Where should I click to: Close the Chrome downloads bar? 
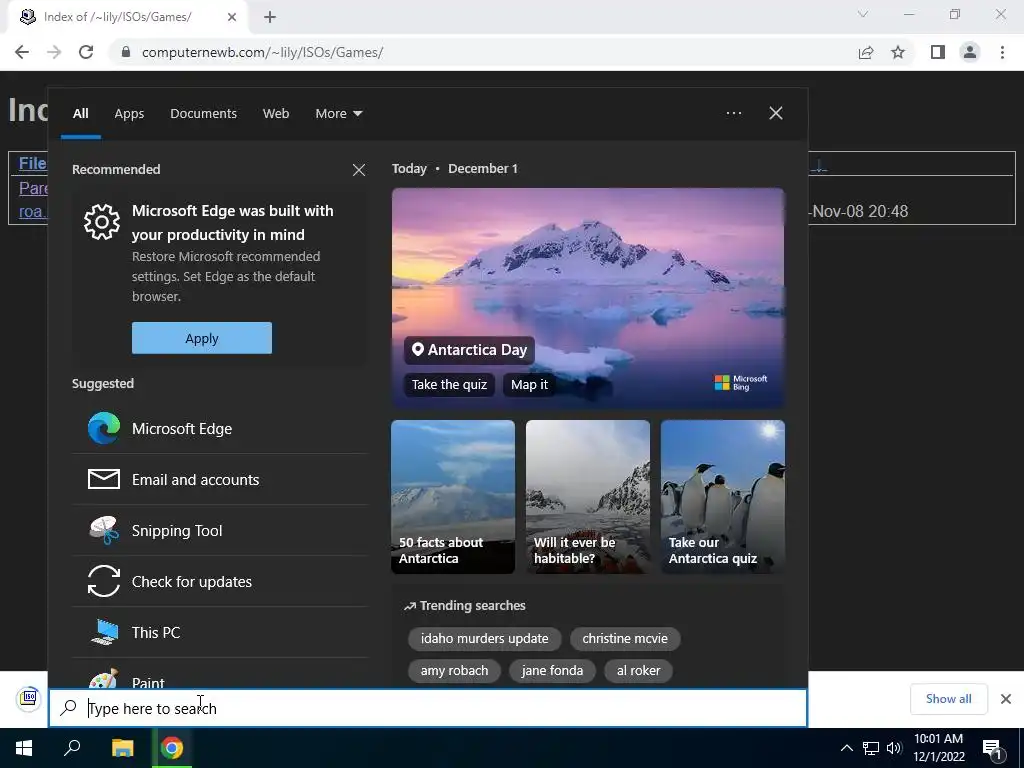point(1006,699)
